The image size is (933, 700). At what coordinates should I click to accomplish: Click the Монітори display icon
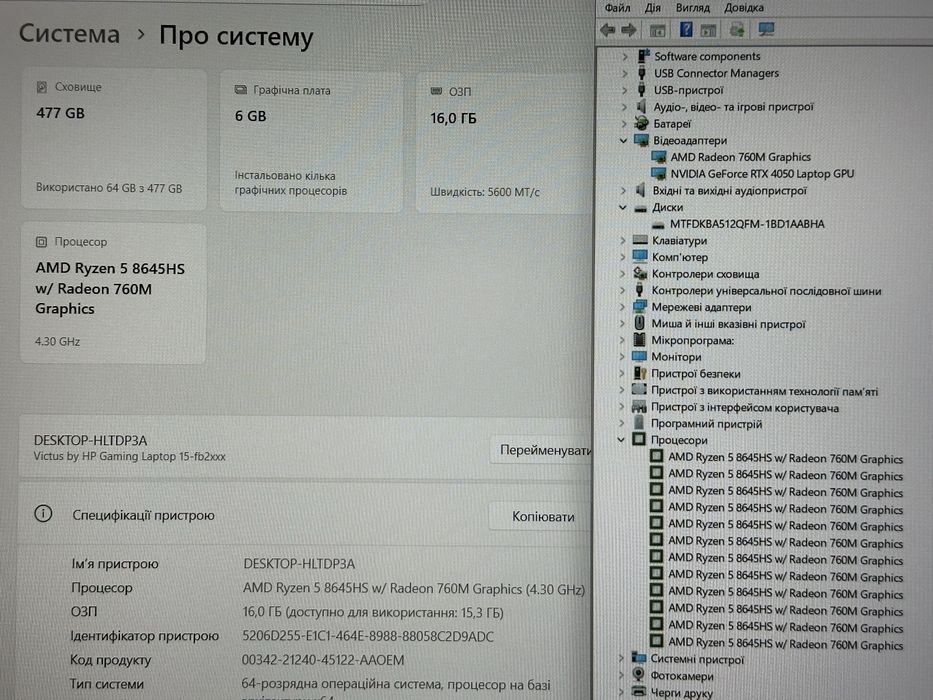coord(640,357)
